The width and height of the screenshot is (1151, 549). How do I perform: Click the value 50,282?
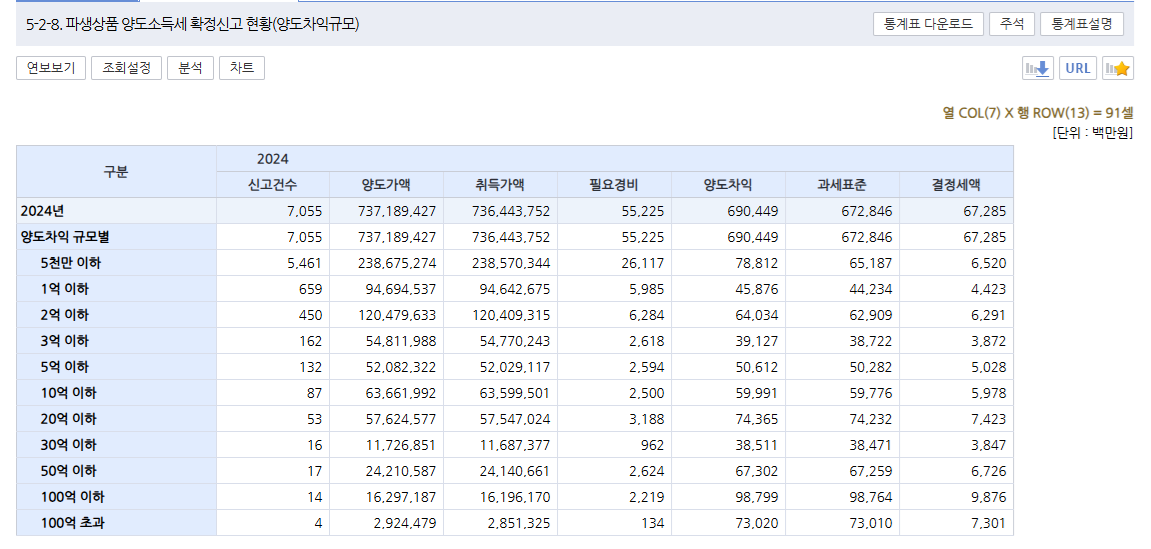[870, 367]
